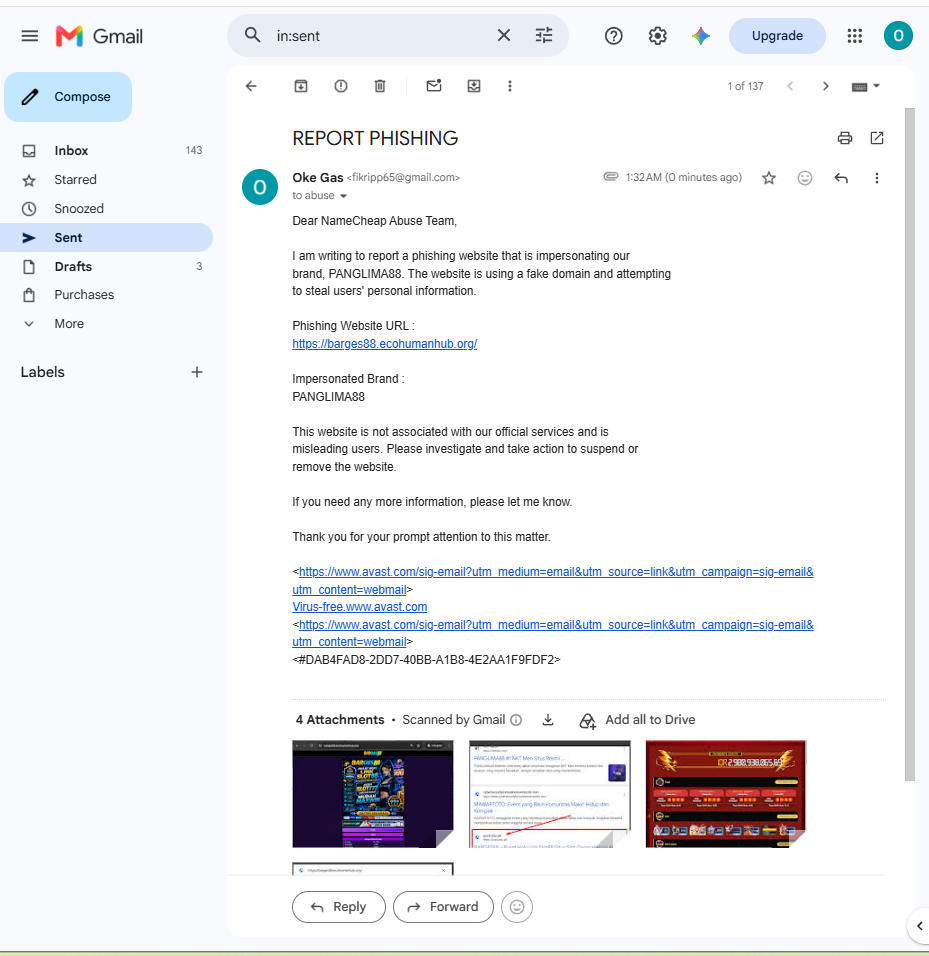Click the sender avatar for Oke Gas
The image size is (929, 956).
point(260,187)
